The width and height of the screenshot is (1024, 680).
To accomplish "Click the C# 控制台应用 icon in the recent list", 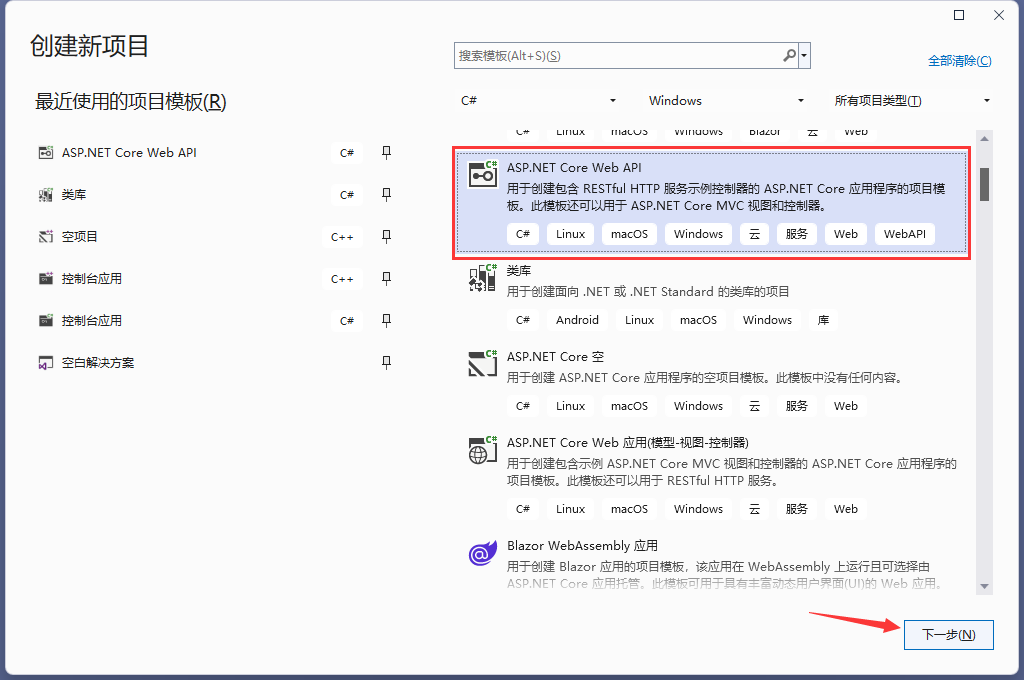I will (x=46, y=321).
